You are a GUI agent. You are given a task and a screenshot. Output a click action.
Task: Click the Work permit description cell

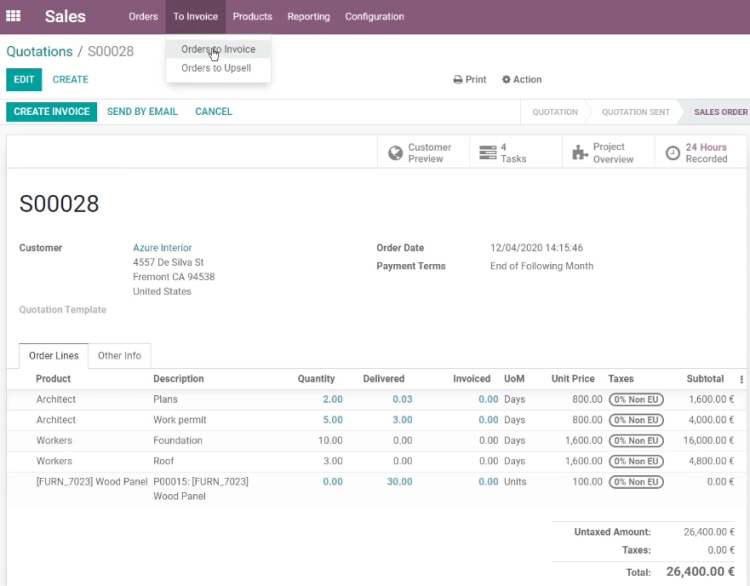pyautogui.click(x=180, y=420)
